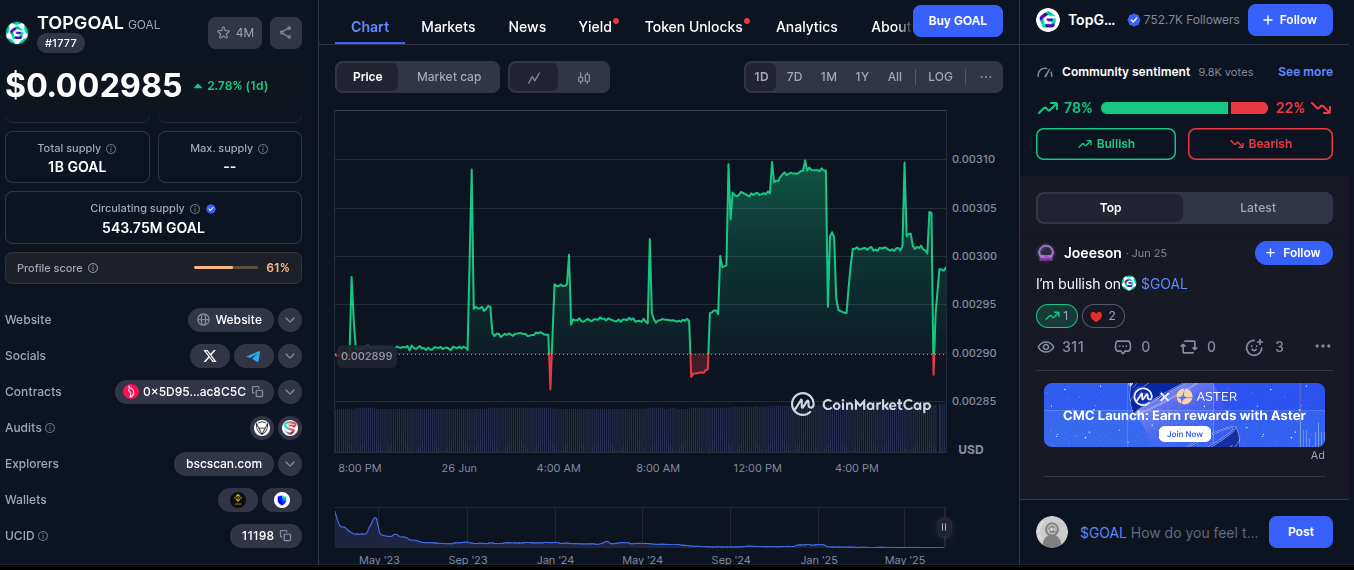The image size is (1354, 570).
Task: Click the emoji reaction icon showing 3
Action: click(x=1254, y=347)
